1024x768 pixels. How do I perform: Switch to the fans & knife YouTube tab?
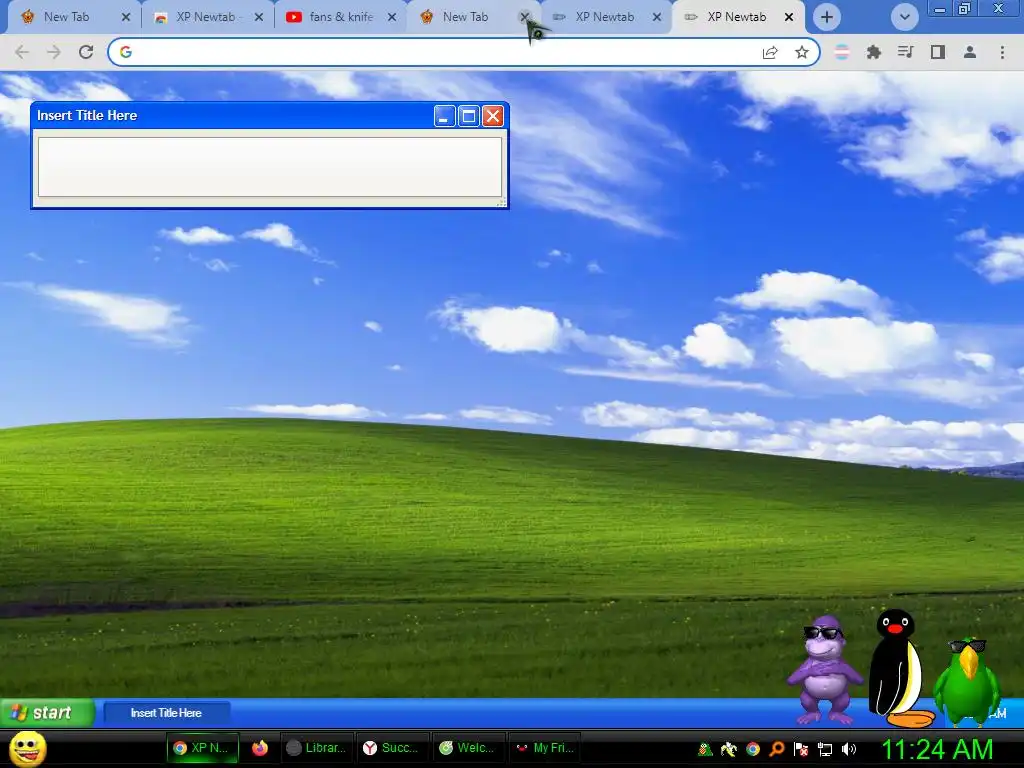[x=340, y=17]
